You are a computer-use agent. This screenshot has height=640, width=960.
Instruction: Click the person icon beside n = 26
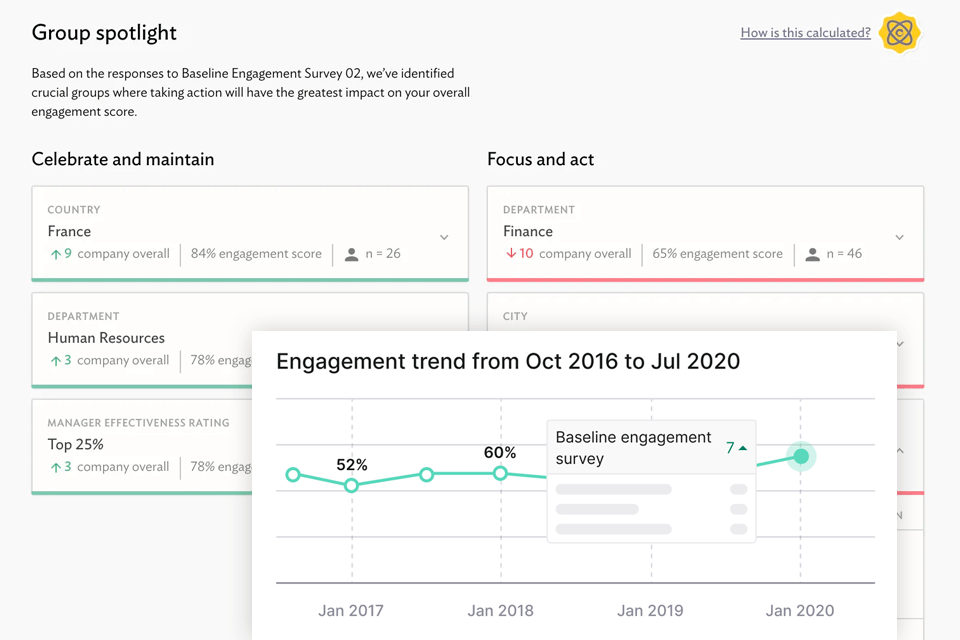pos(351,254)
